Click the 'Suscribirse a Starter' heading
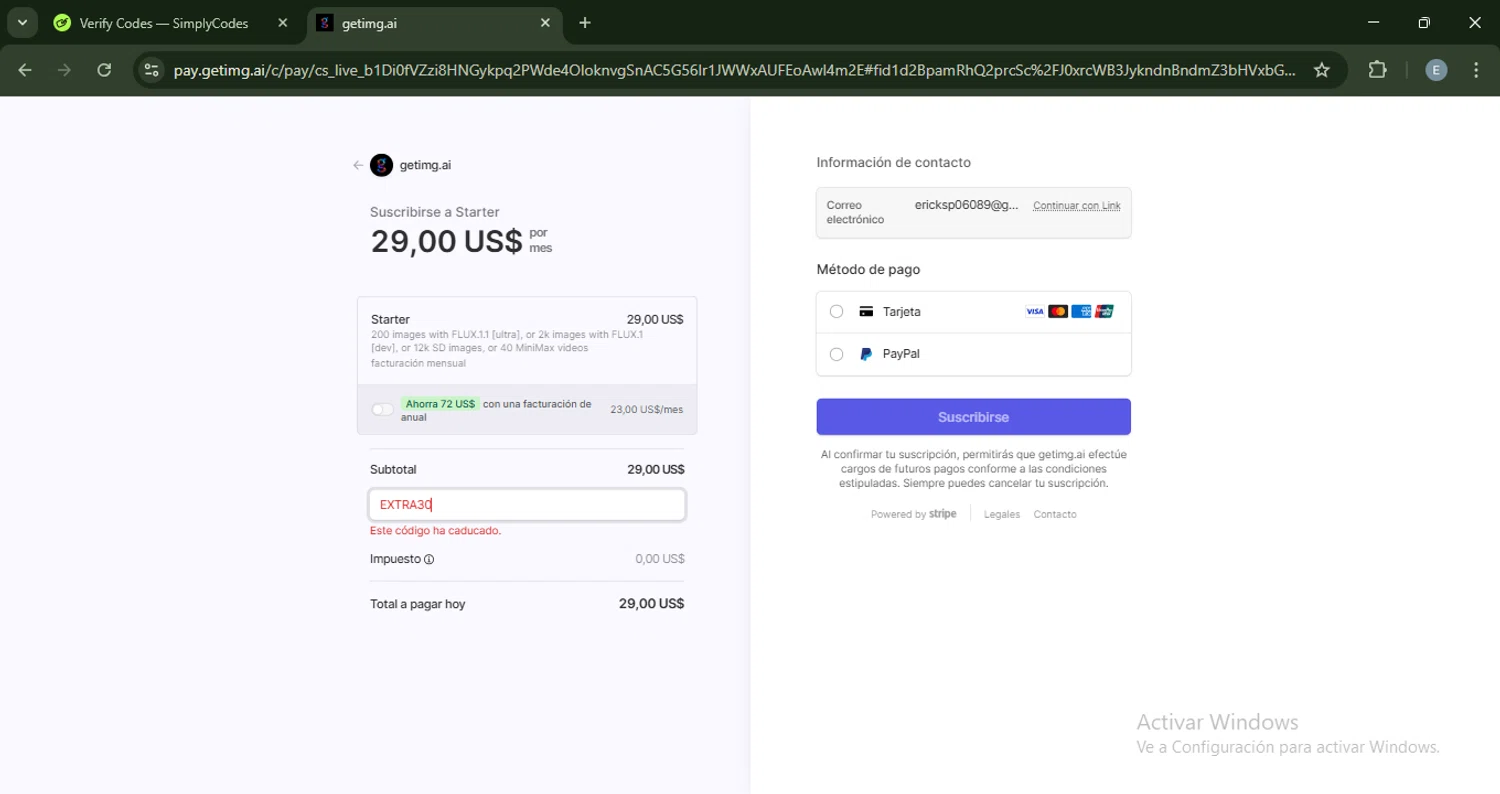 click(x=434, y=212)
